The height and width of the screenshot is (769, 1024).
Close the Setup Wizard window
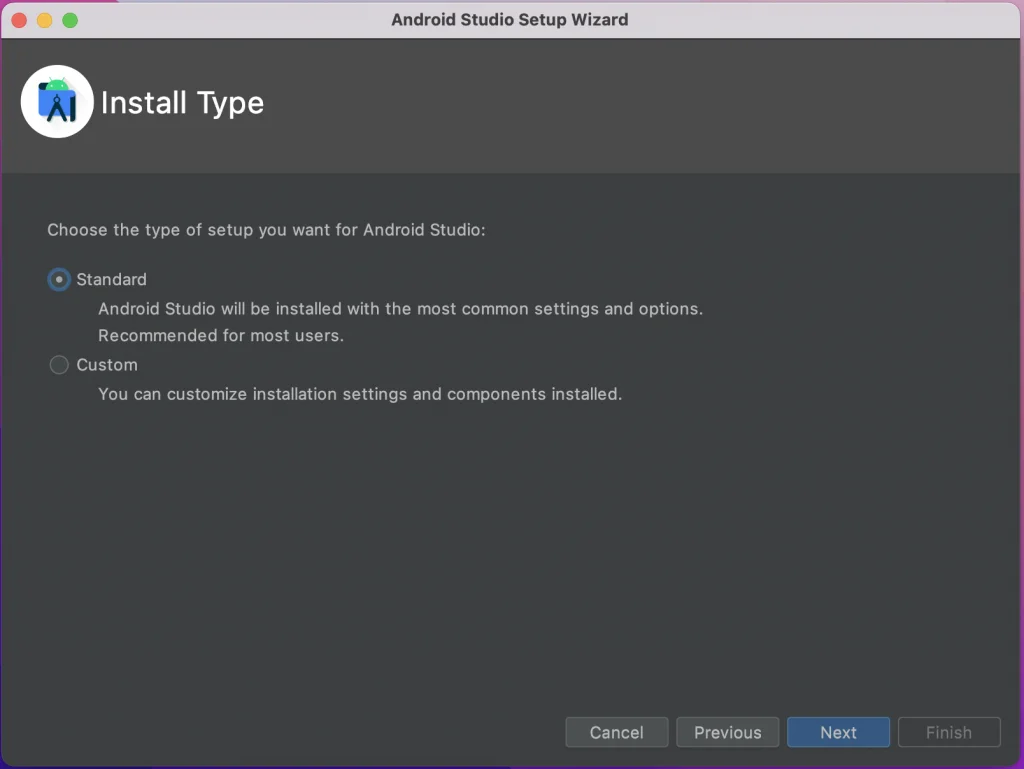click(19, 20)
